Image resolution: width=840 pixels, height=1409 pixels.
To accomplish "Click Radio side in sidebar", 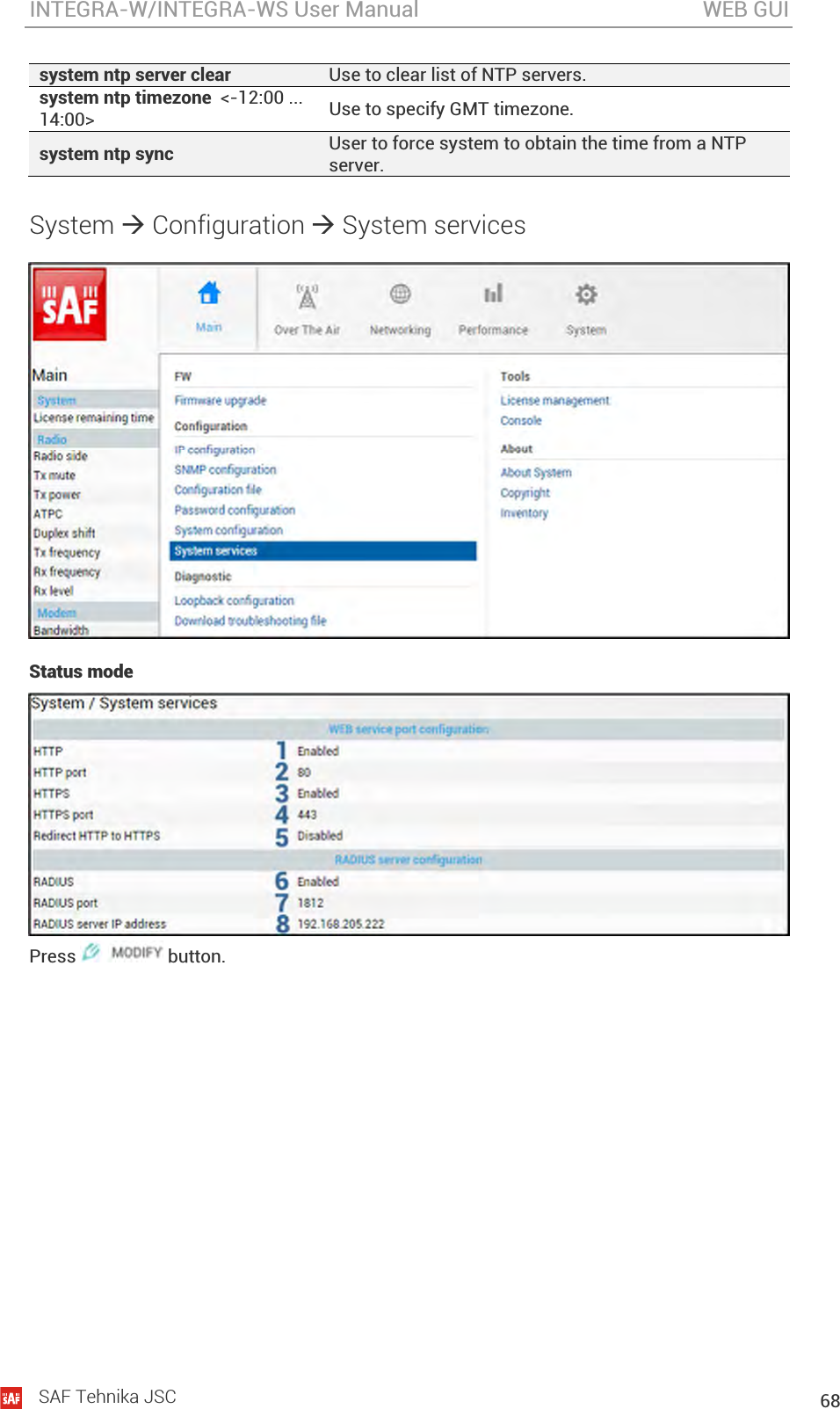I will [x=61, y=456].
